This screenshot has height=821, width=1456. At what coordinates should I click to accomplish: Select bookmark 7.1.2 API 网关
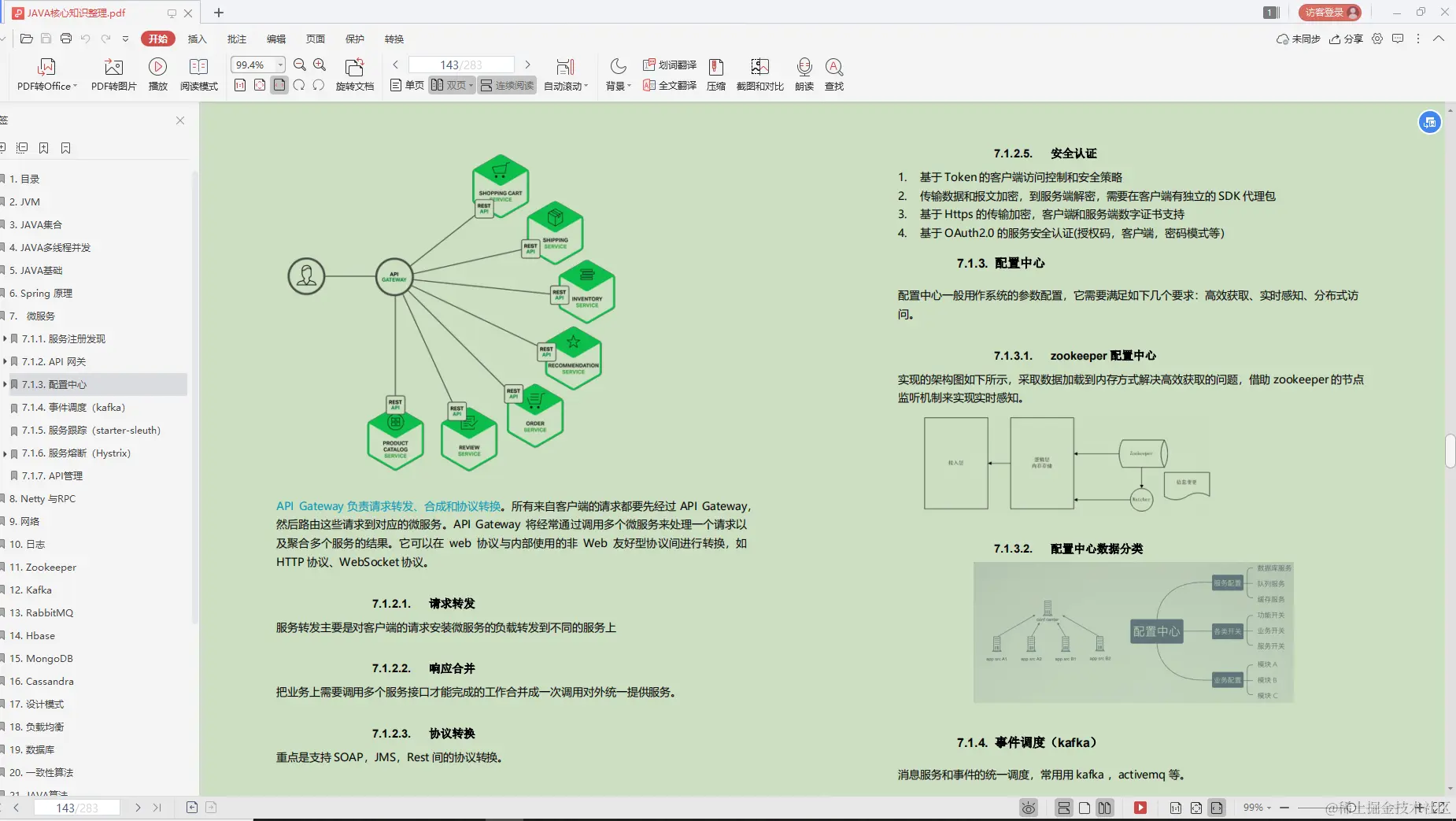click(54, 361)
